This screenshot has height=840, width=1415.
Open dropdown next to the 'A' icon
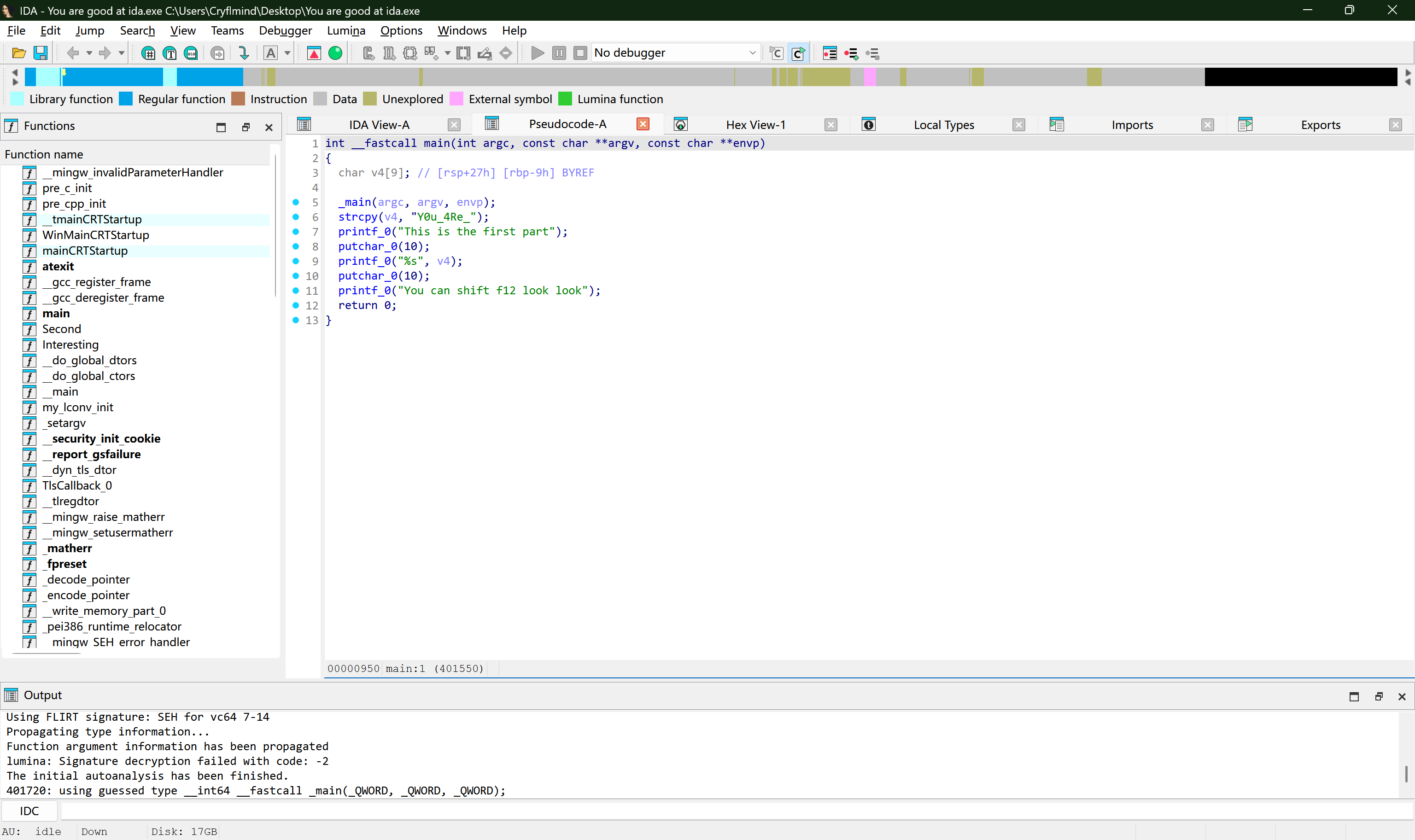[x=287, y=53]
